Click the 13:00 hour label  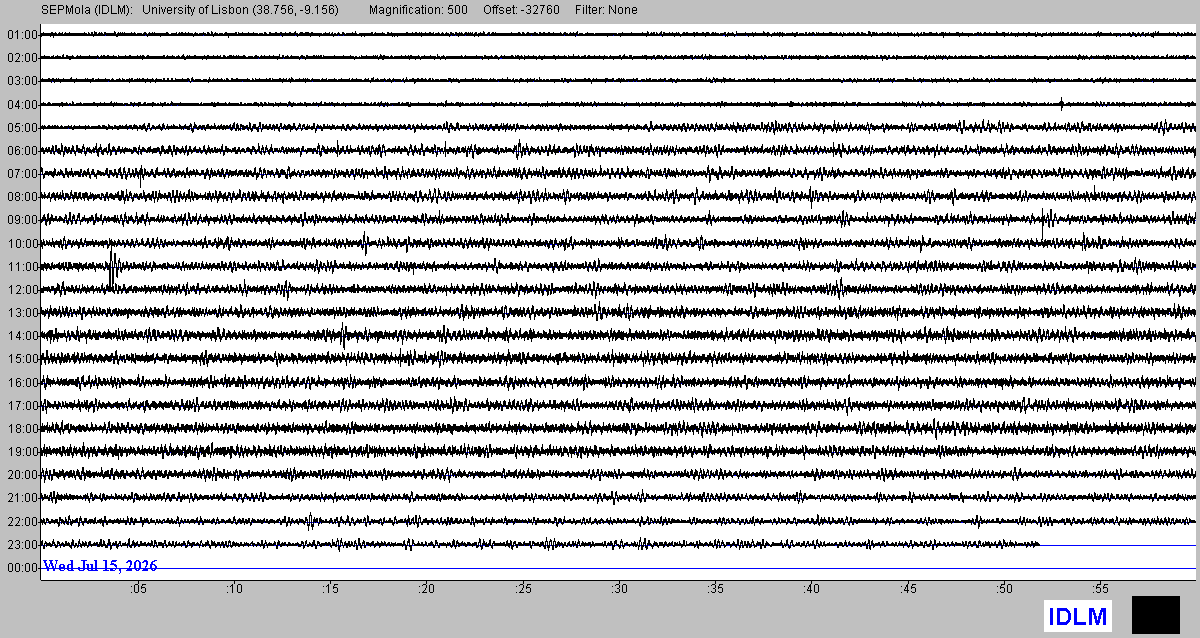pos(22,313)
